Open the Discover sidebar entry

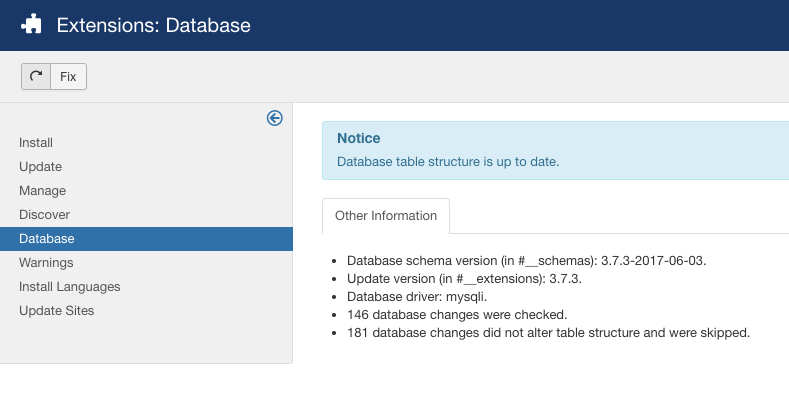pyautogui.click(x=44, y=215)
